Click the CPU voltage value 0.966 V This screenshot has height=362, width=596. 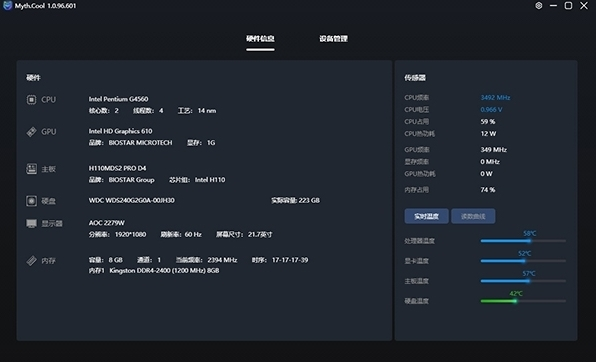point(491,110)
